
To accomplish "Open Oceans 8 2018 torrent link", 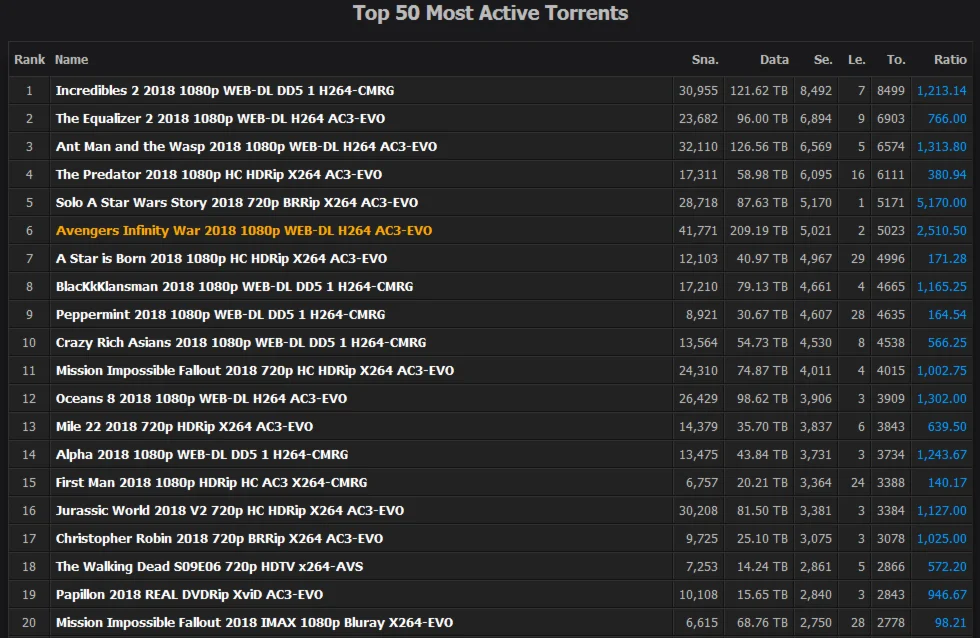I will pyautogui.click(x=201, y=399).
